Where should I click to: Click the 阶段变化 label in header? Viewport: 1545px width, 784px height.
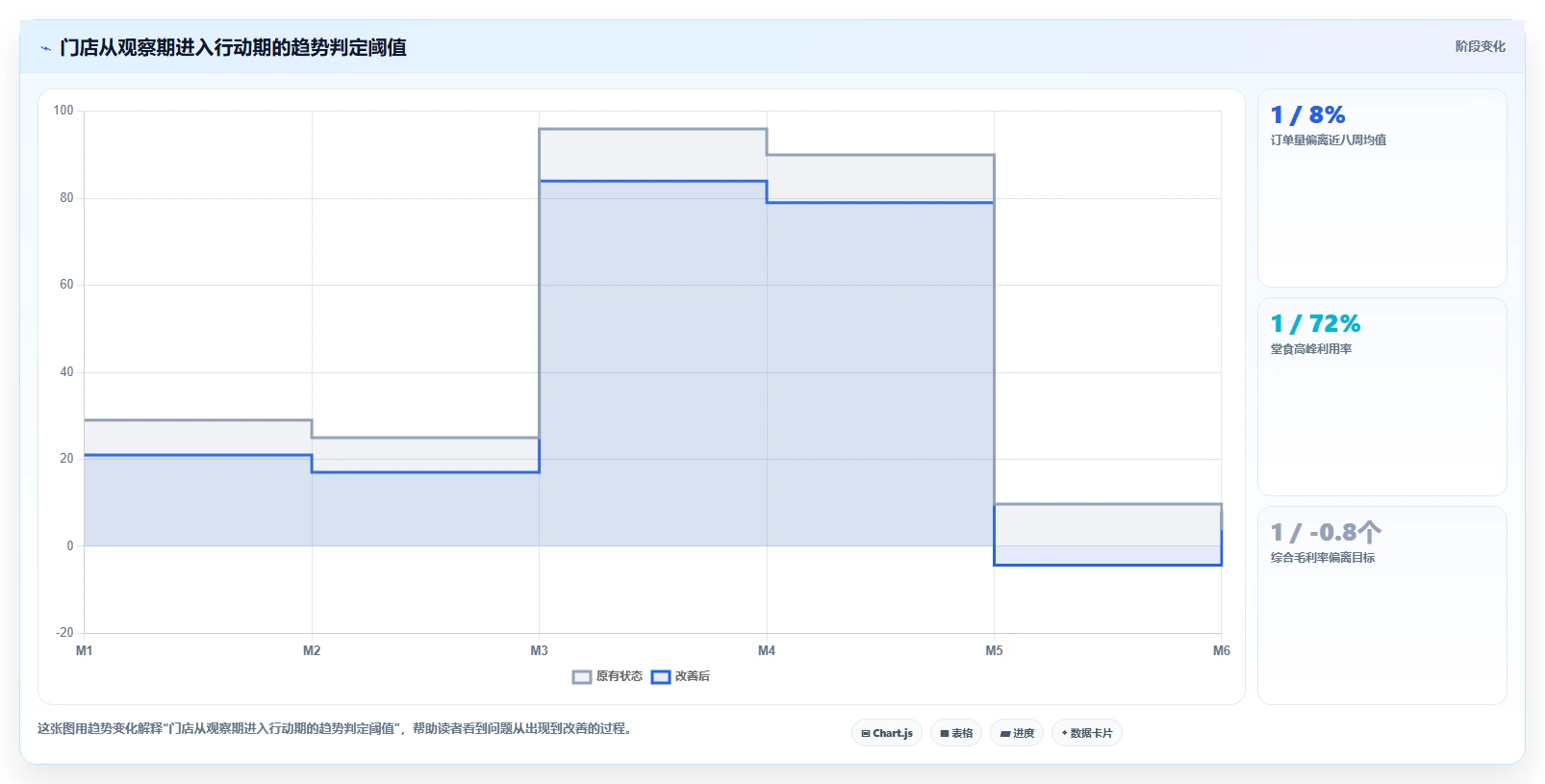coord(1480,46)
